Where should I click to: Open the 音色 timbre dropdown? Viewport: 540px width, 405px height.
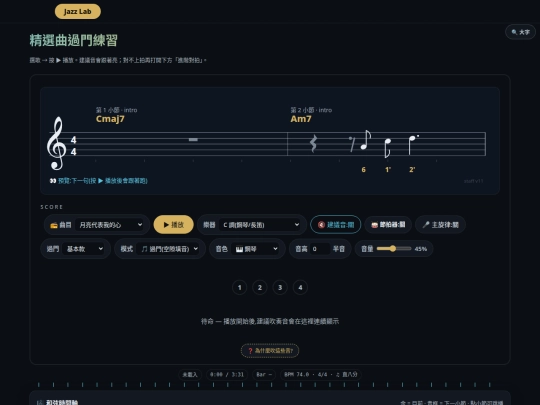coord(255,249)
